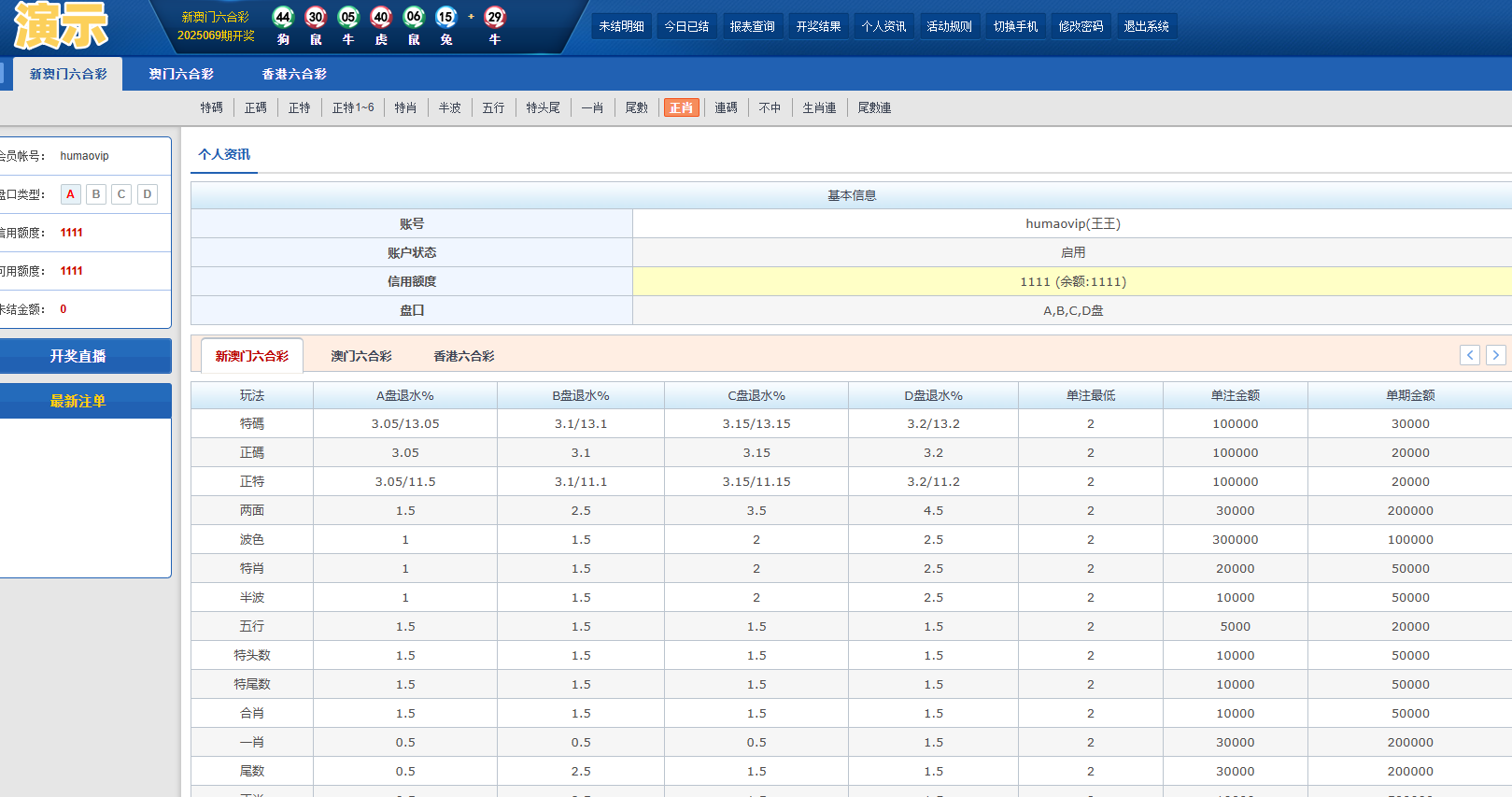This screenshot has height=797, width=1512.
Task: Click lottery ball number 15
Action: [446, 17]
